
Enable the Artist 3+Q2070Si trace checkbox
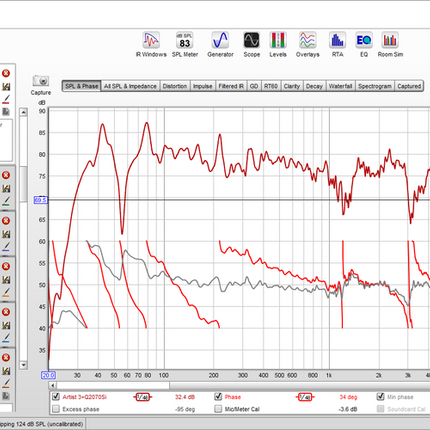coord(56,397)
